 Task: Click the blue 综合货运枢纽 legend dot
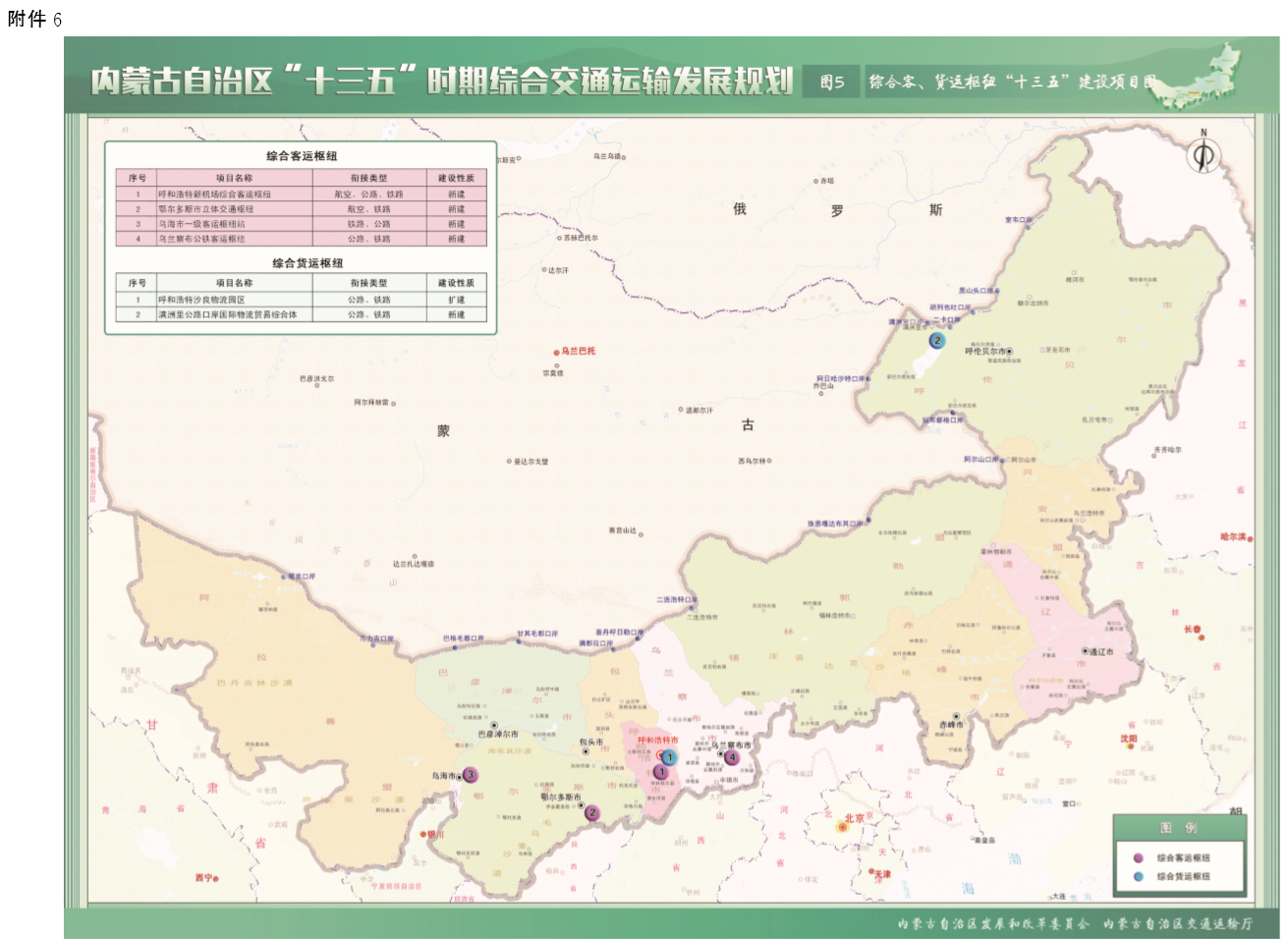point(1138,876)
